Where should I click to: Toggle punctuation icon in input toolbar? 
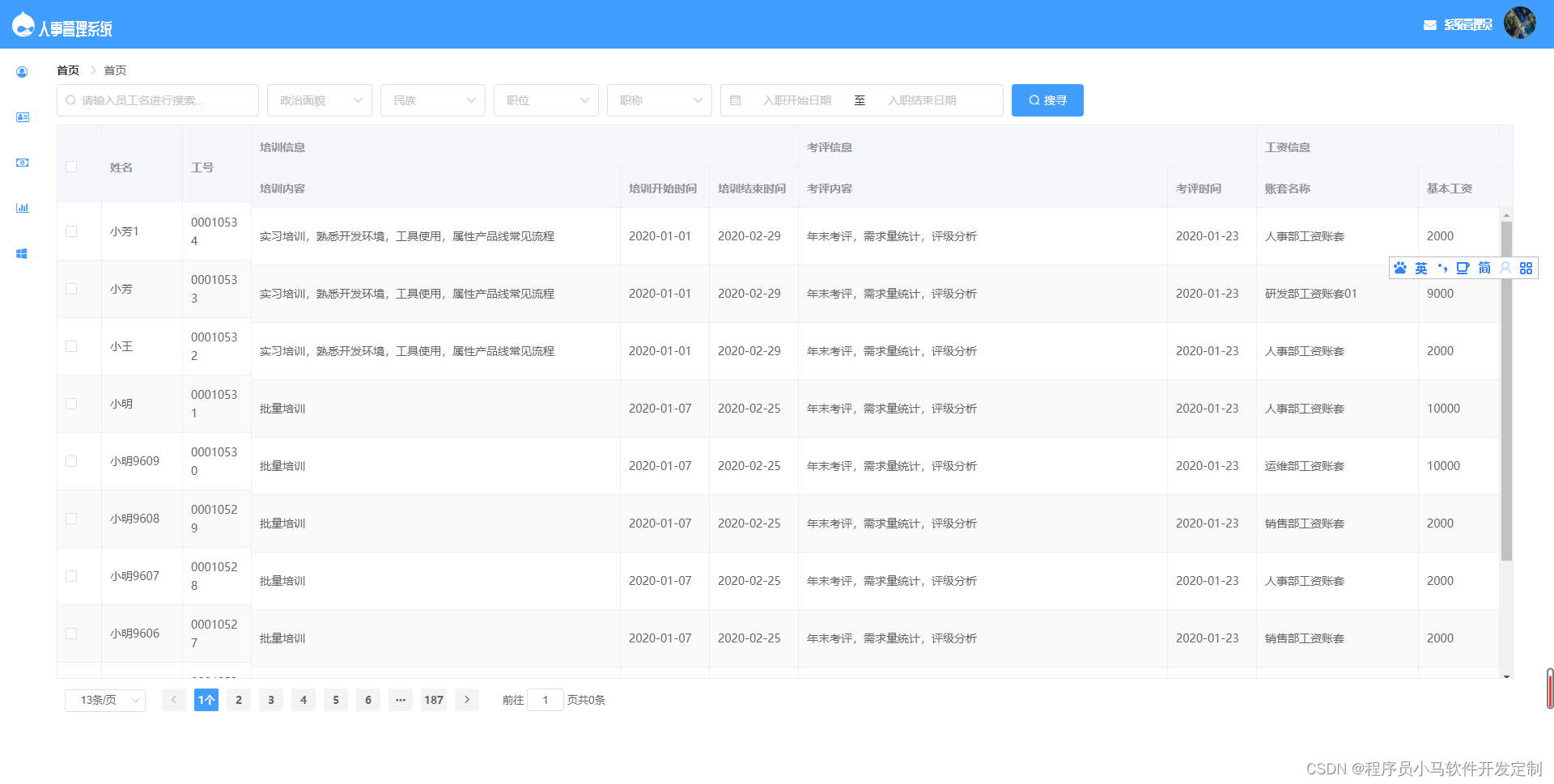(x=1442, y=268)
